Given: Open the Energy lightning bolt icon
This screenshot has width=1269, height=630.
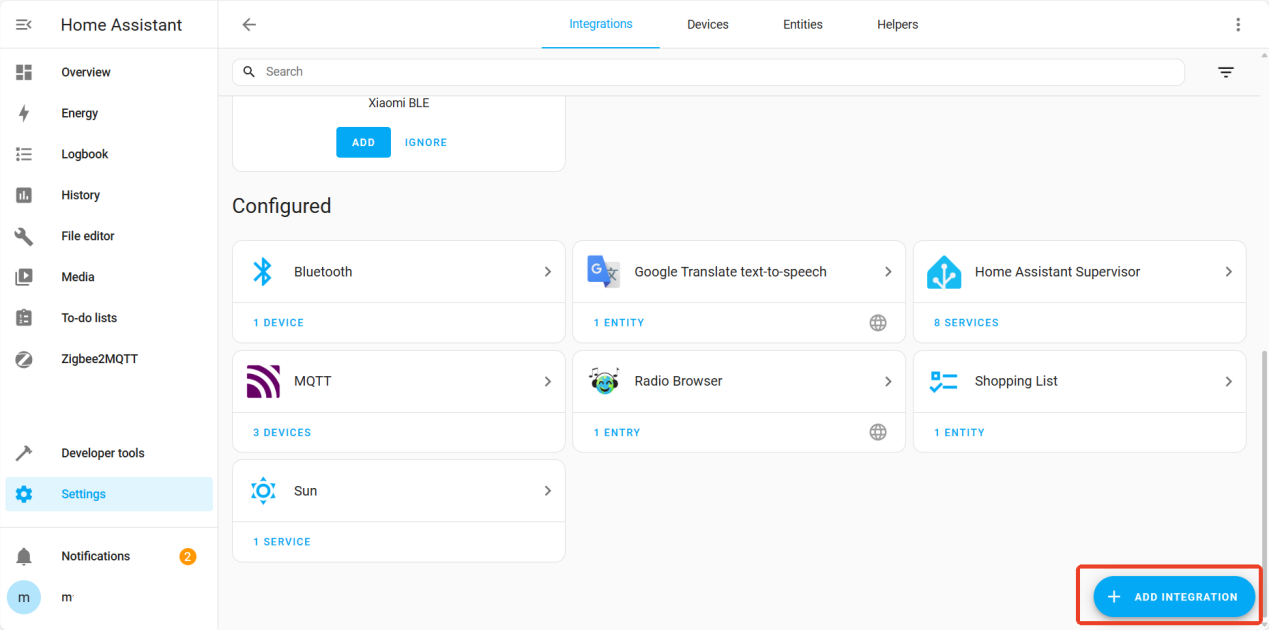Looking at the screenshot, I should pyautogui.click(x=24, y=113).
